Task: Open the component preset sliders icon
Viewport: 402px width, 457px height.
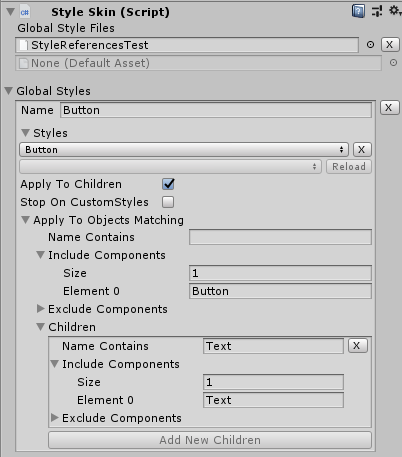Action: pyautogui.click(x=377, y=11)
